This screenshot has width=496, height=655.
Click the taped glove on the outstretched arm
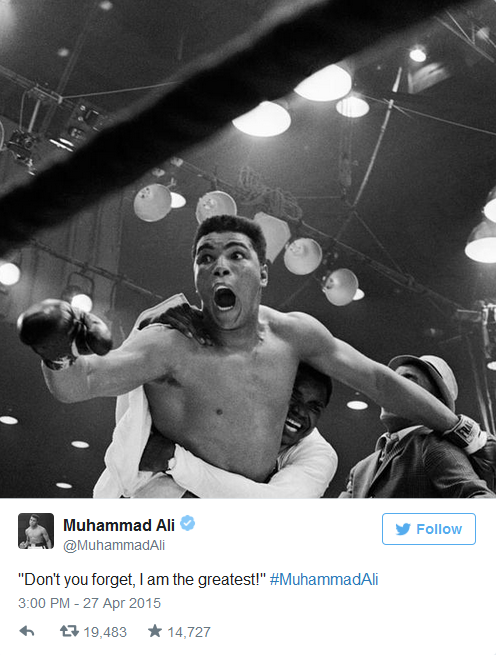(466, 434)
